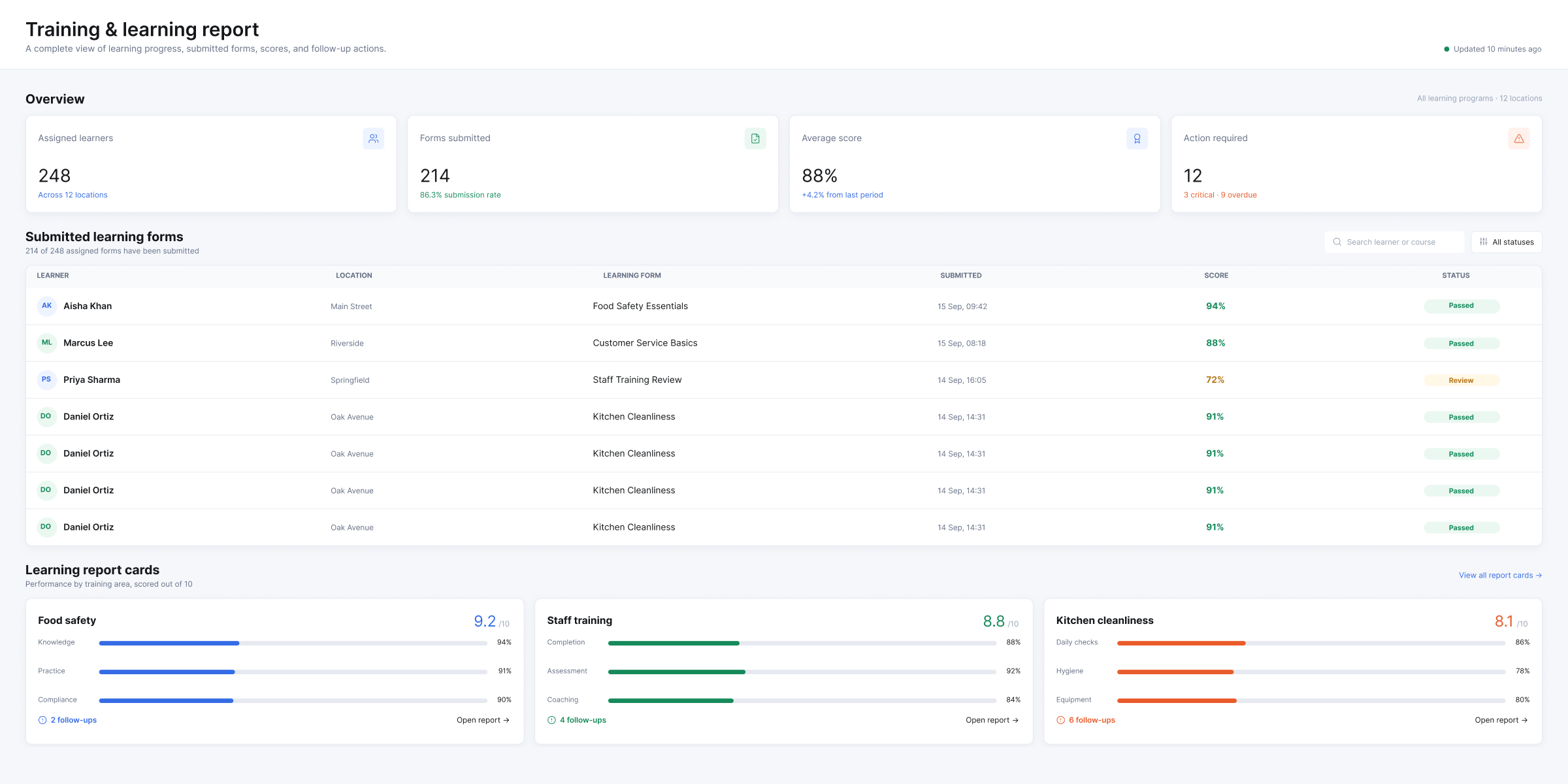Image resolution: width=1568 pixels, height=784 pixels.
Task: Sort by the STATUS column header
Action: point(1456,276)
